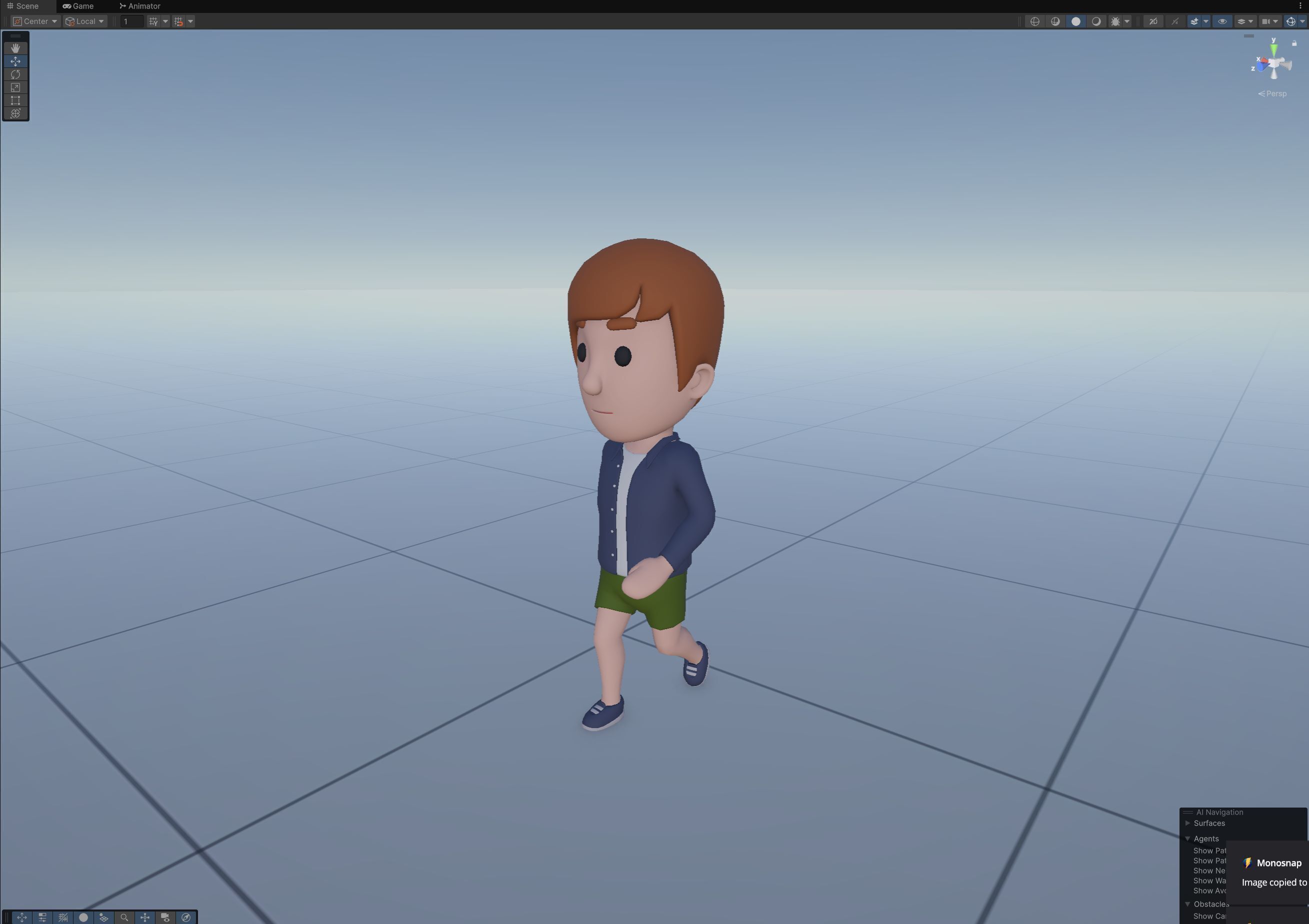The image size is (1309, 924).
Task: Switch to the Animator tab
Action: (x=140, y=6)
